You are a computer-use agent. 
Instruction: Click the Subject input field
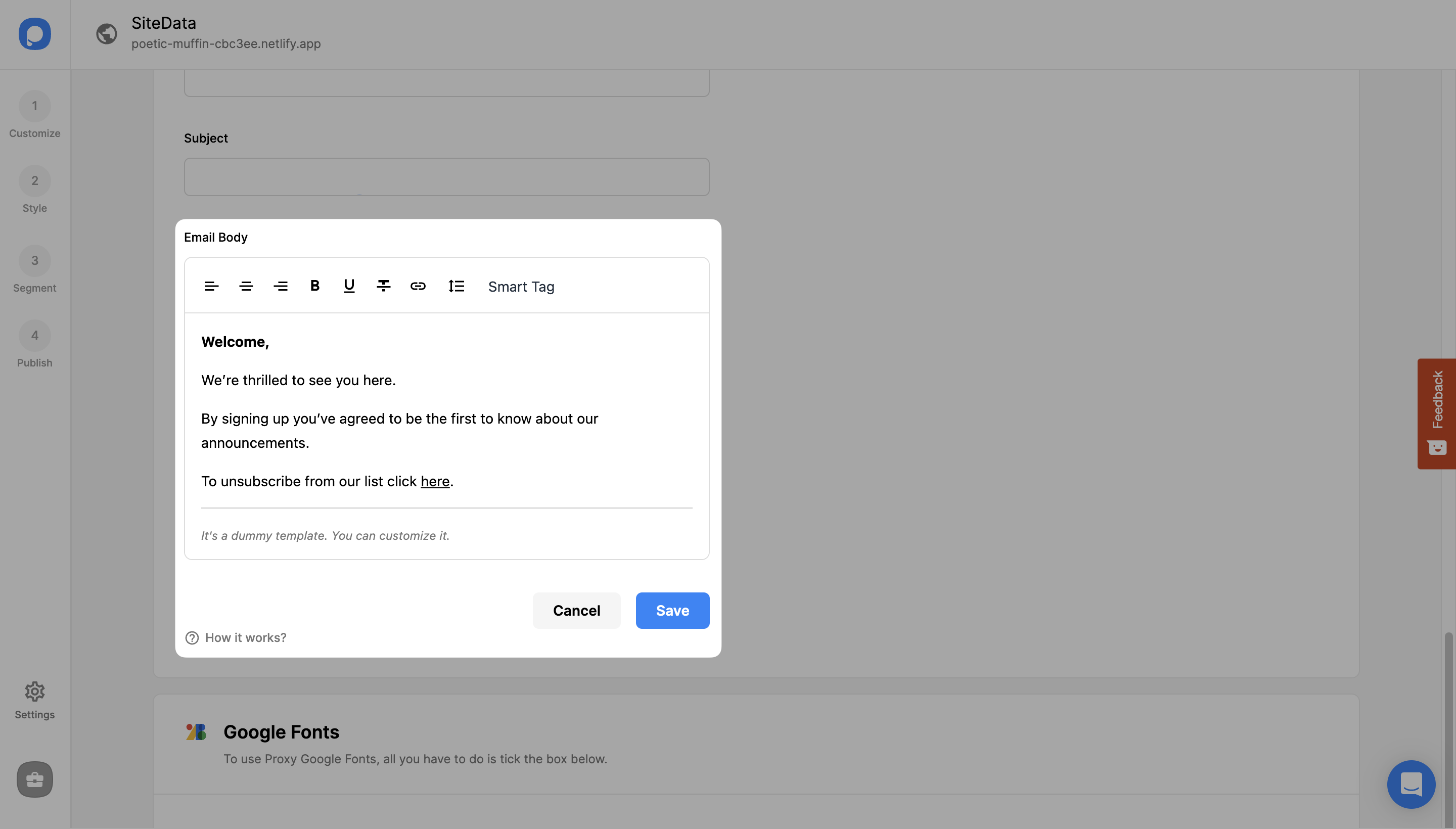(446, 177)
